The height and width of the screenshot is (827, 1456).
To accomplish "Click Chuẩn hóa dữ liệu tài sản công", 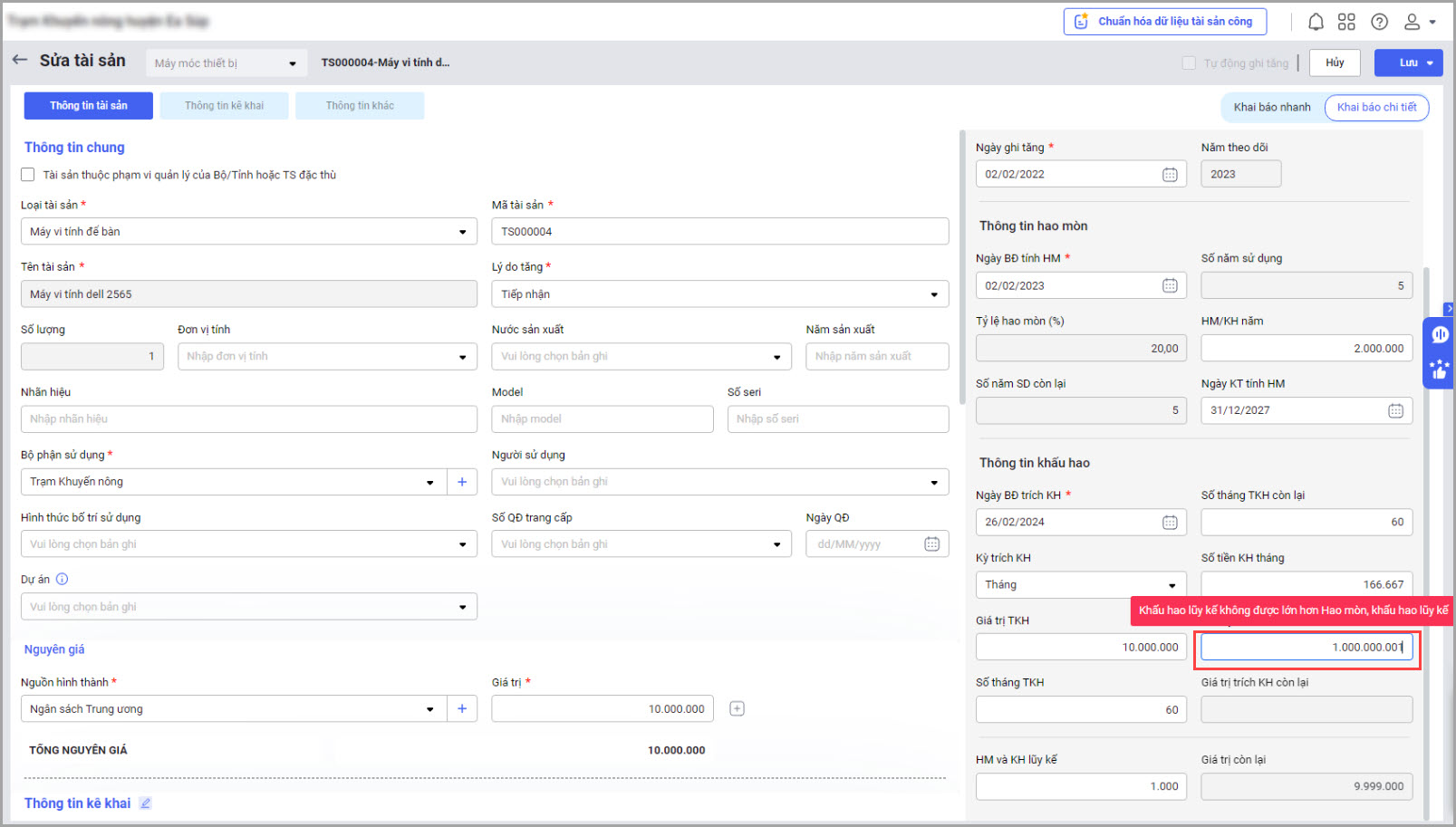I will tap(1164, 22).
